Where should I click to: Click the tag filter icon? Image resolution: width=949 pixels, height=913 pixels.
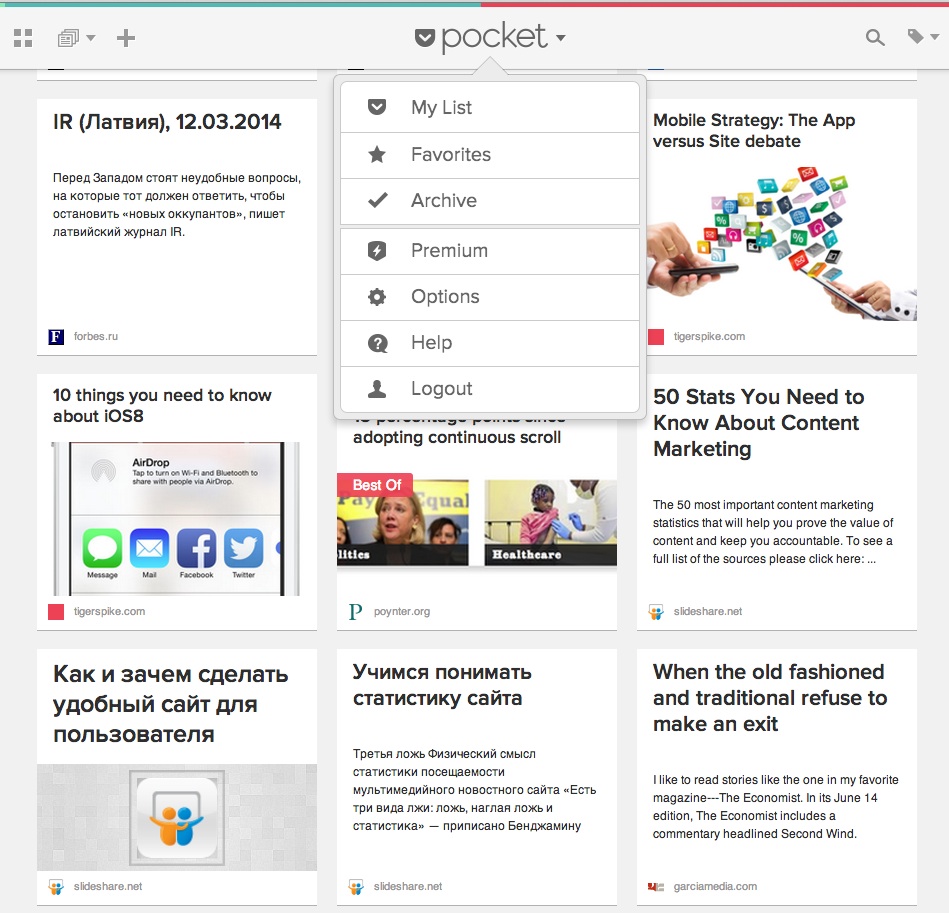pos(915,36)
